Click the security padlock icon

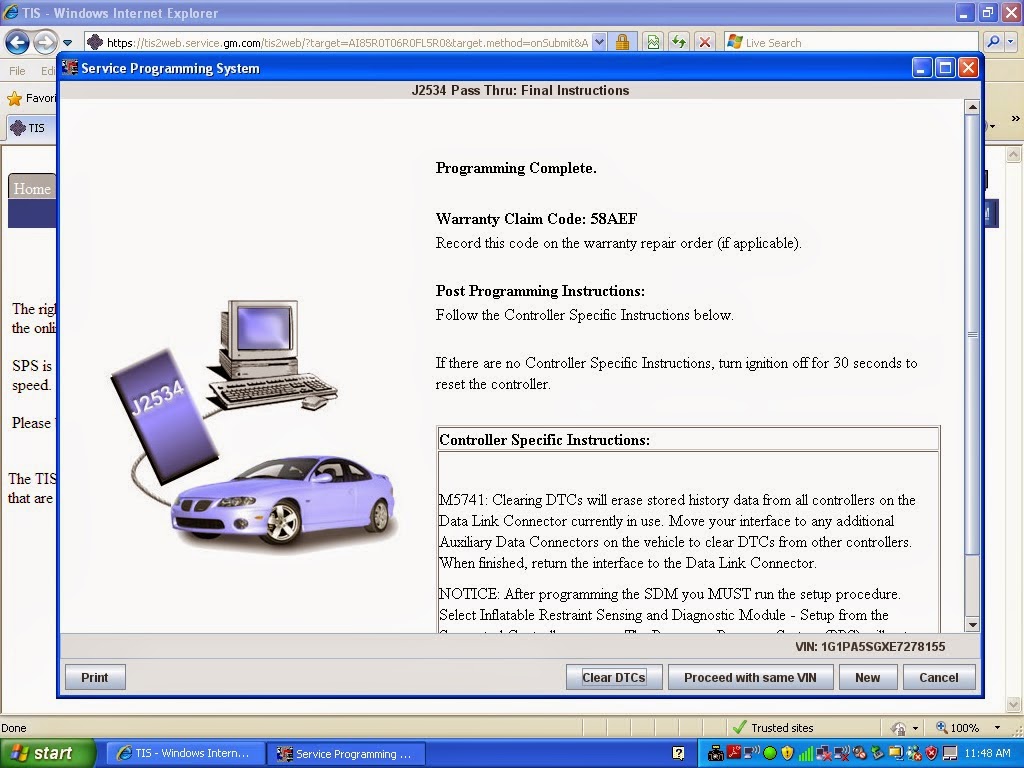(624, 42)
